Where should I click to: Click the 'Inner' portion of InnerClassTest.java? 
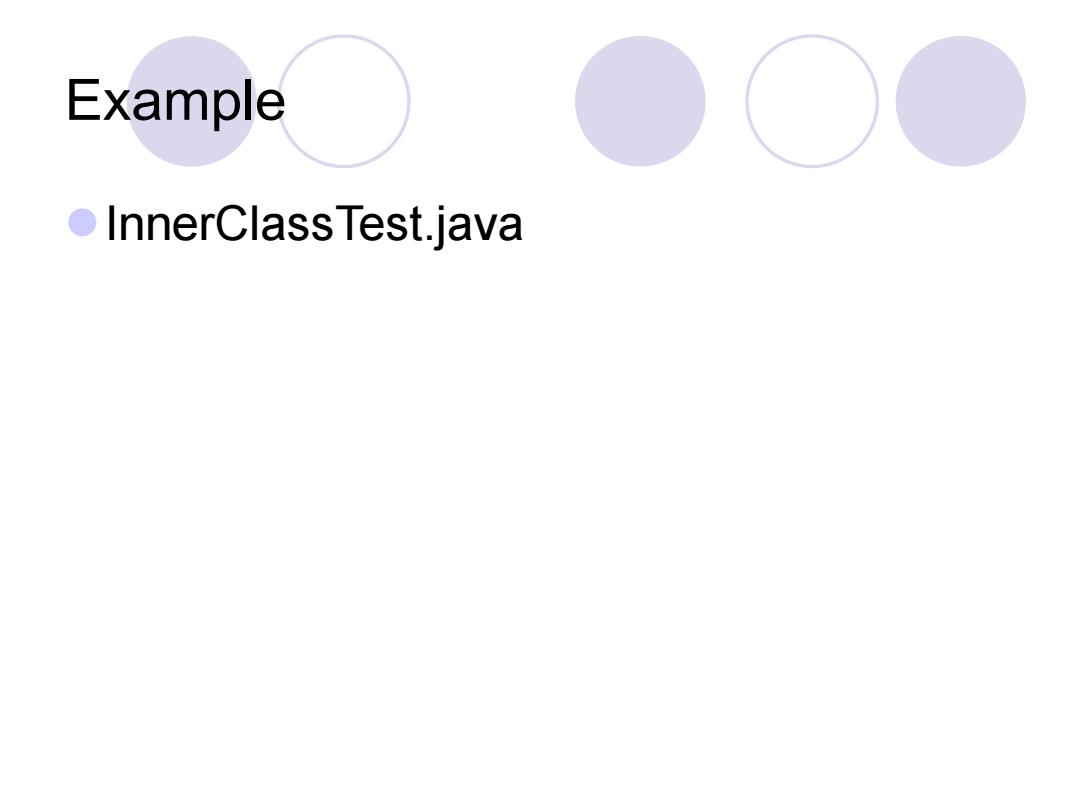(159, 224)
